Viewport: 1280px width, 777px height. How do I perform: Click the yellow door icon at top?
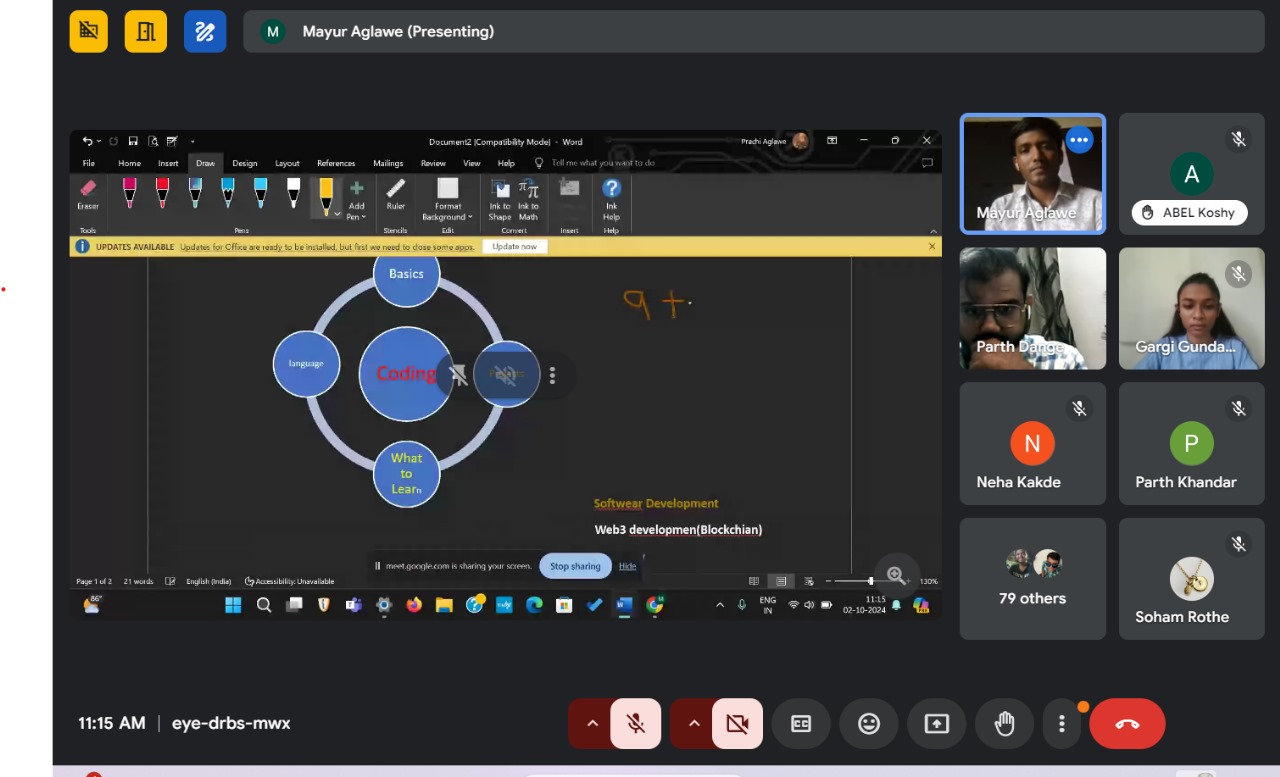point(146,32)
